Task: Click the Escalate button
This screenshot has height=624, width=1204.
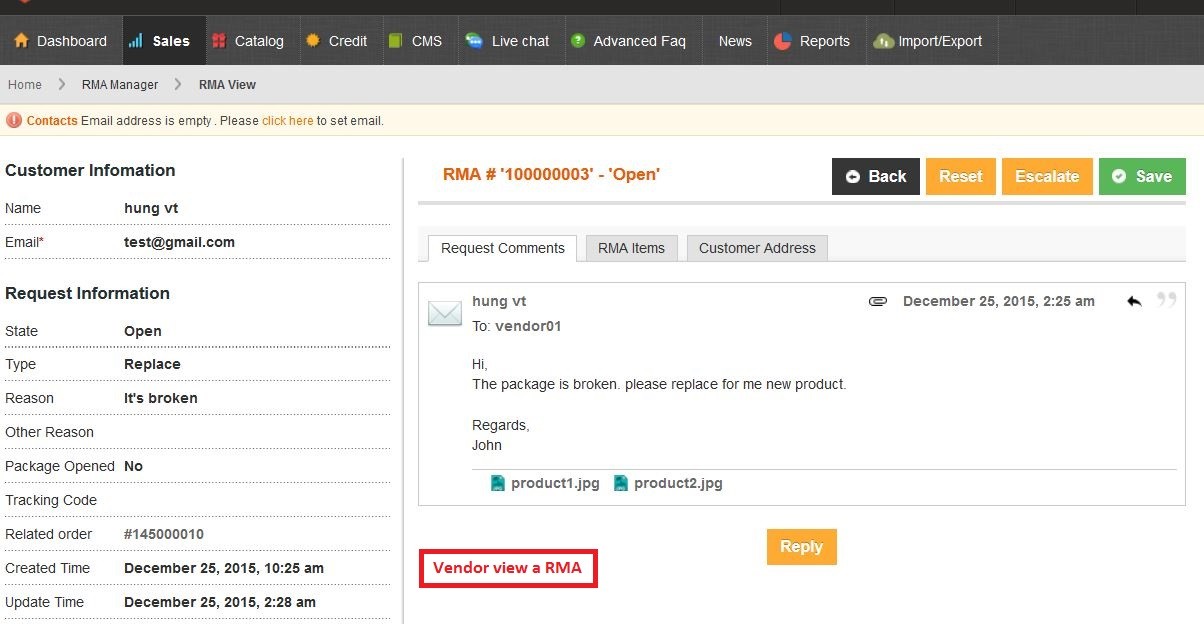Action: pyautogui.click(x=1047, y=176)
